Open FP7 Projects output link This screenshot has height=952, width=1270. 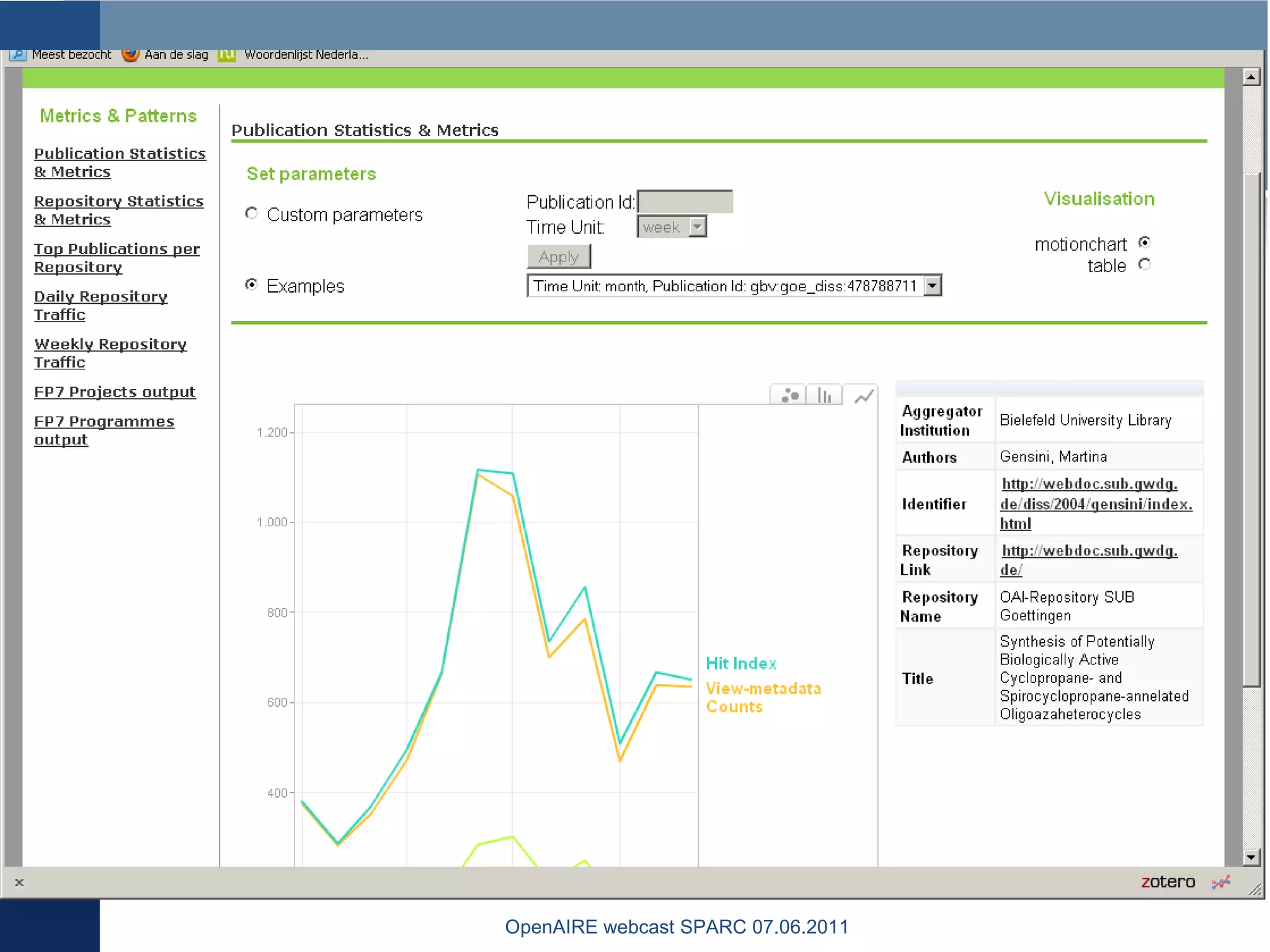click(x=115, y=392)
